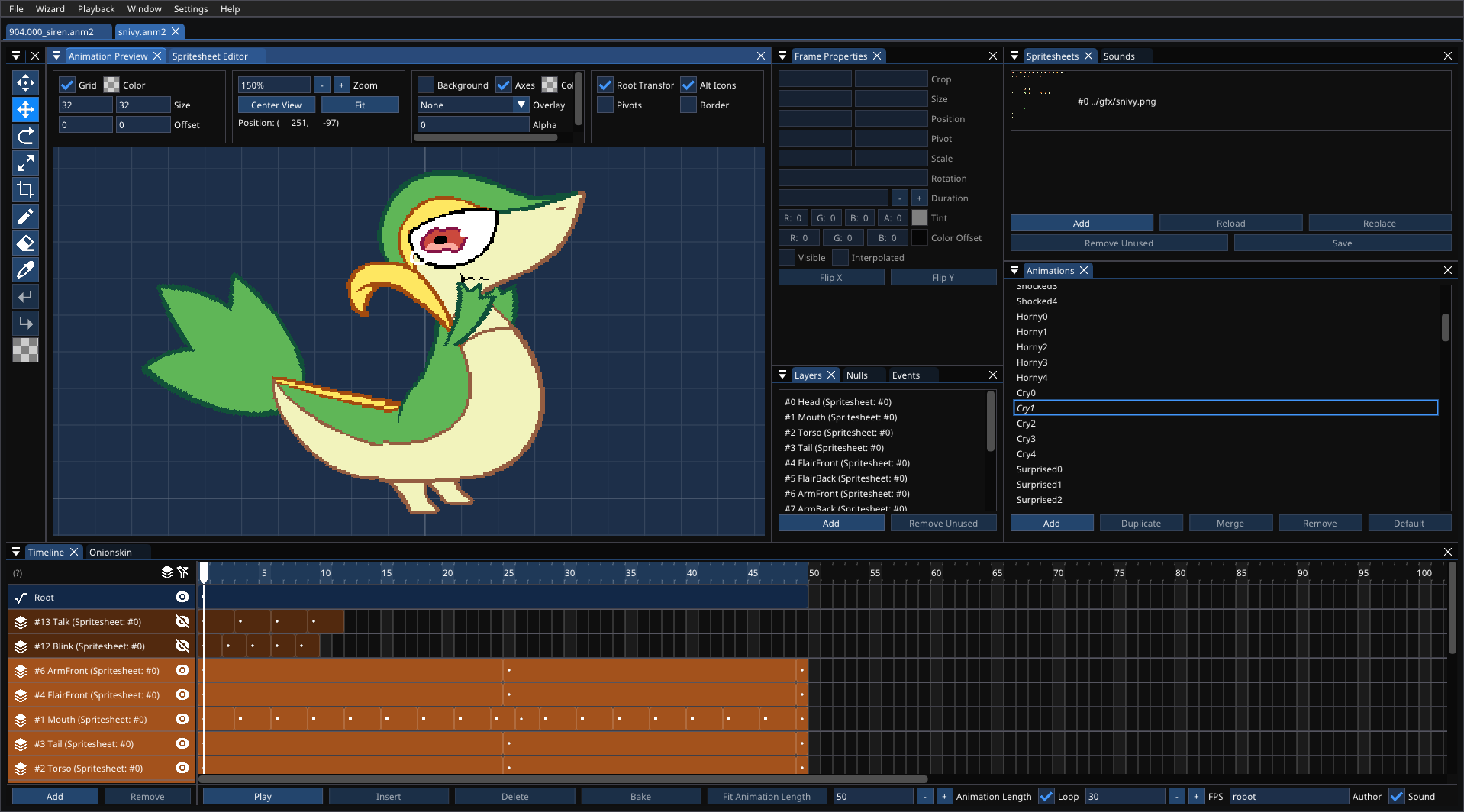Select the Crop tool

pyautogui.click(x=25, y=190)
